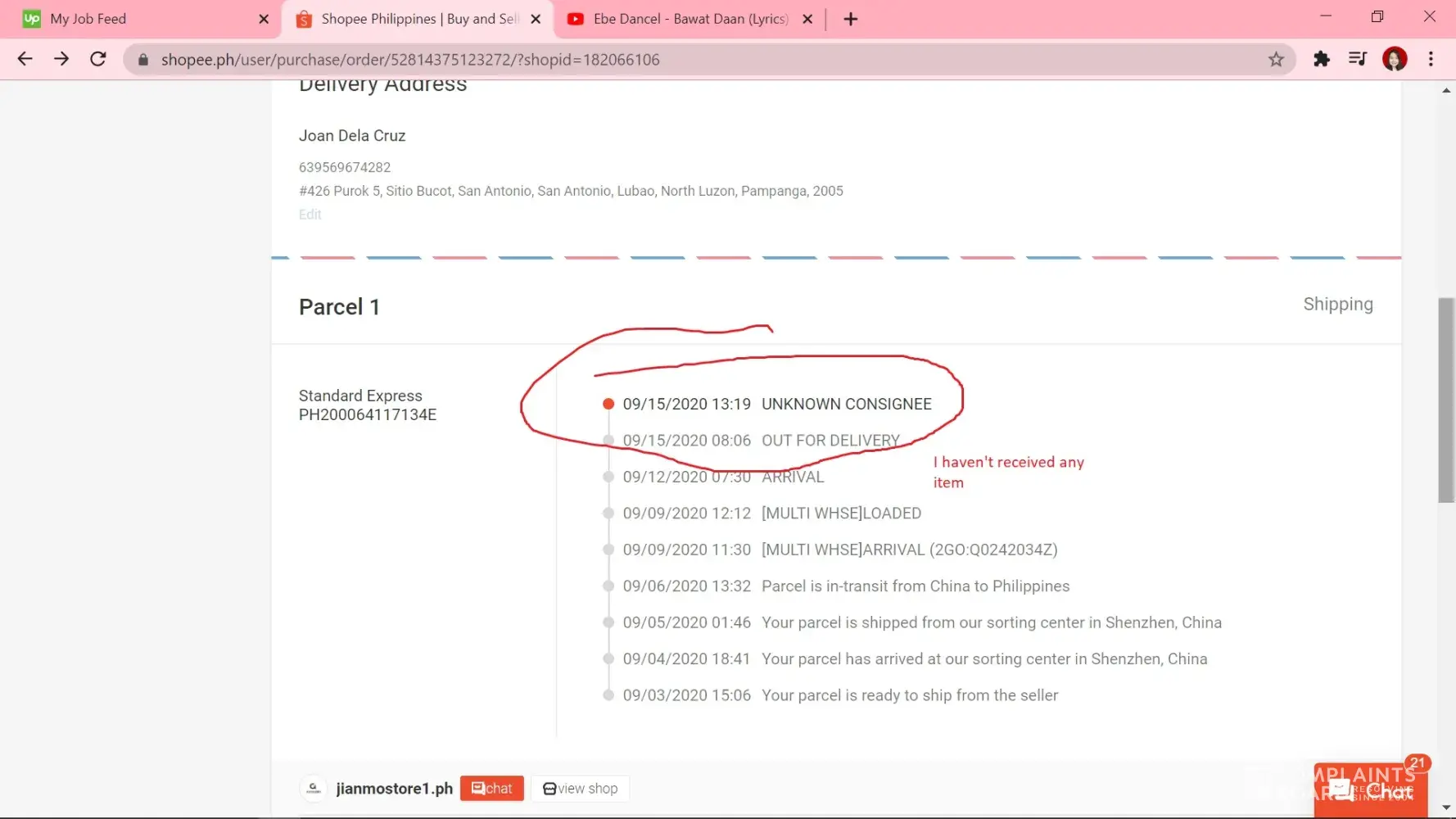This screenshot has width=1456, height=819.
Task: Edit the delivery address
Action: pos(310,215)
